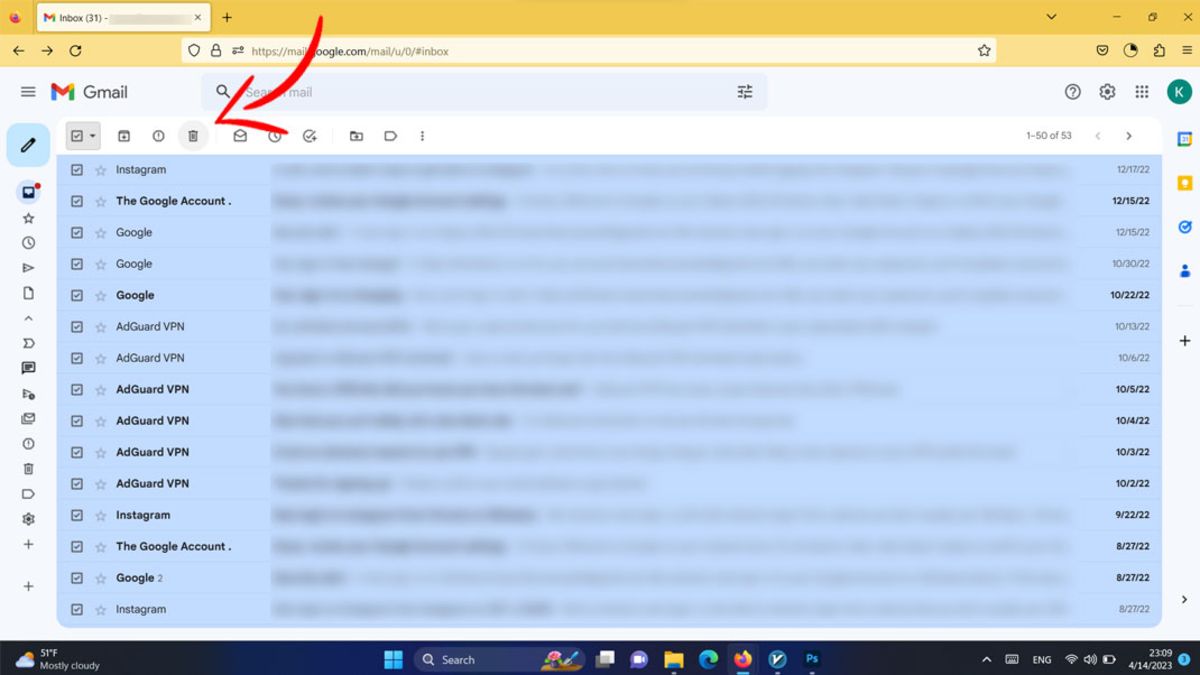Bookmark this page star icon
Image resolution: width=1200 pixels, height=675 pixels.
pos(984,50)
